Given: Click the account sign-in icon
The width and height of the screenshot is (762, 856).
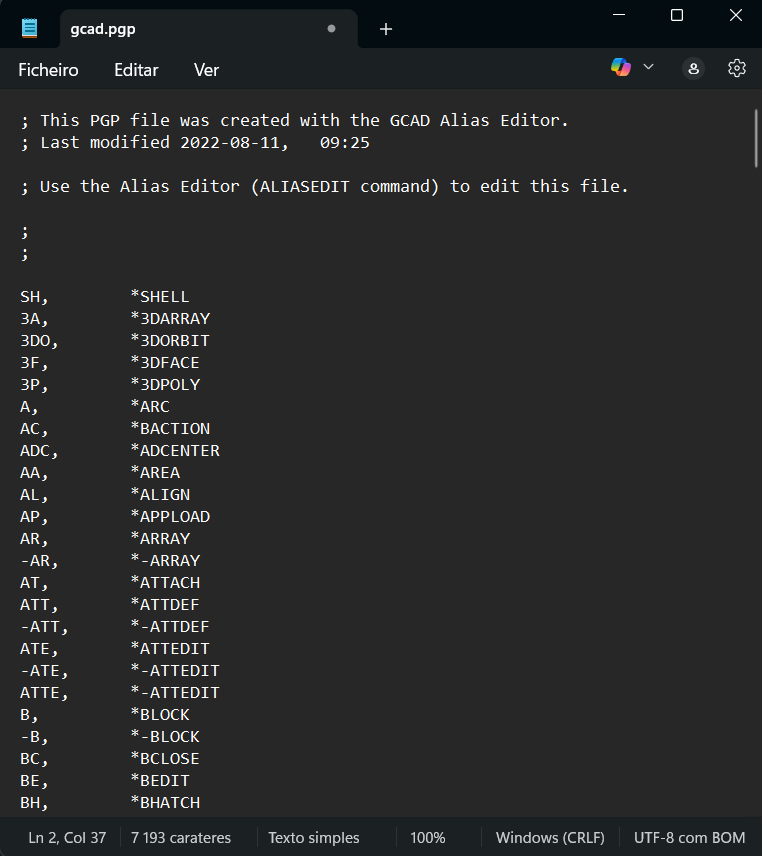Looking at the screenshot, I should (693, 68).
